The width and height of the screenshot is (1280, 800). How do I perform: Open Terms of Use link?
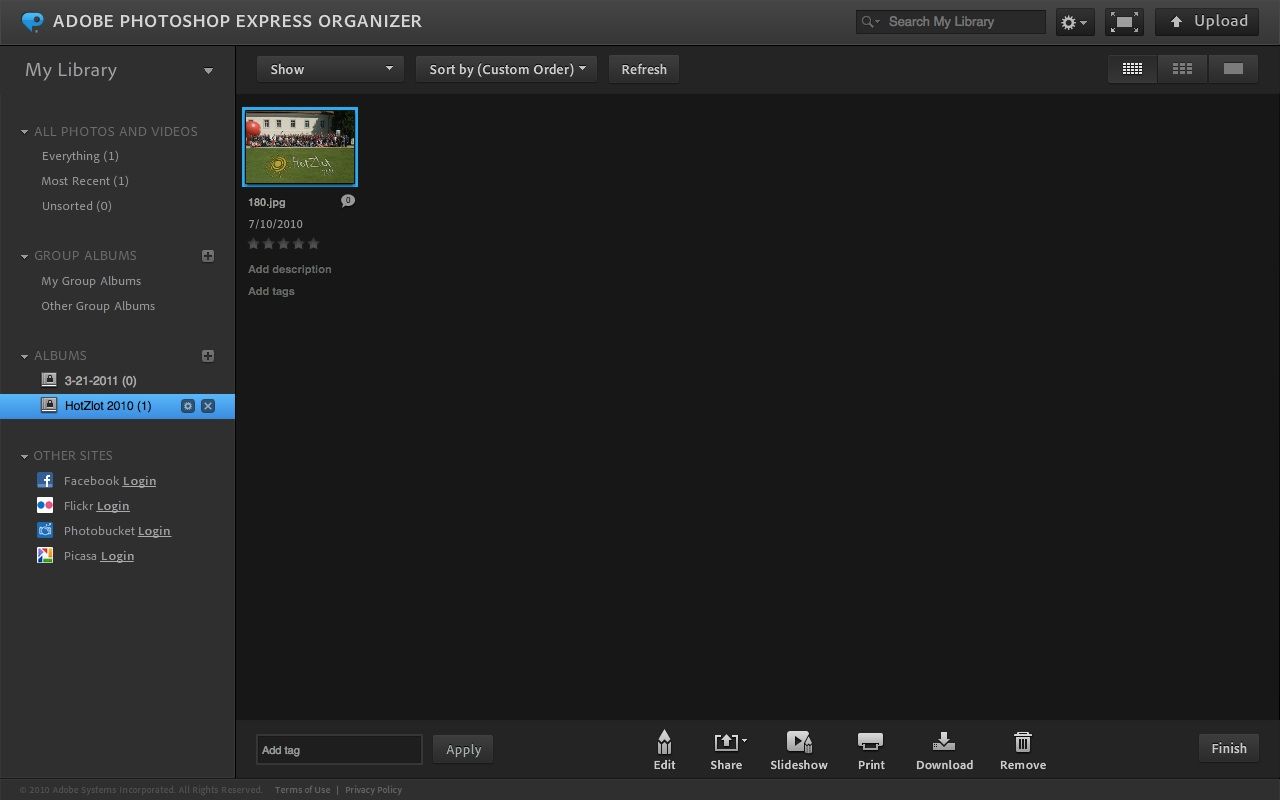point(303,790)
